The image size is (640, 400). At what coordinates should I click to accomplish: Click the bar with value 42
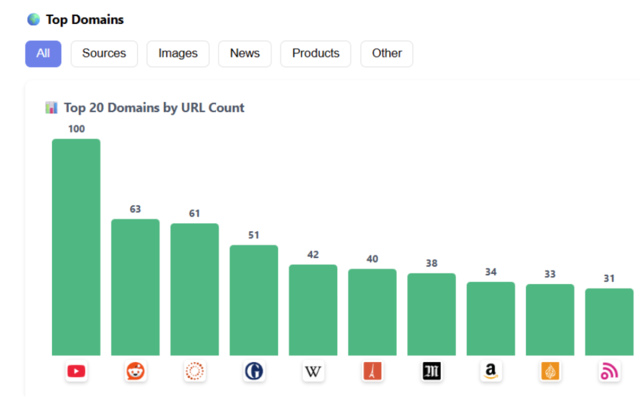pos(313,310)
